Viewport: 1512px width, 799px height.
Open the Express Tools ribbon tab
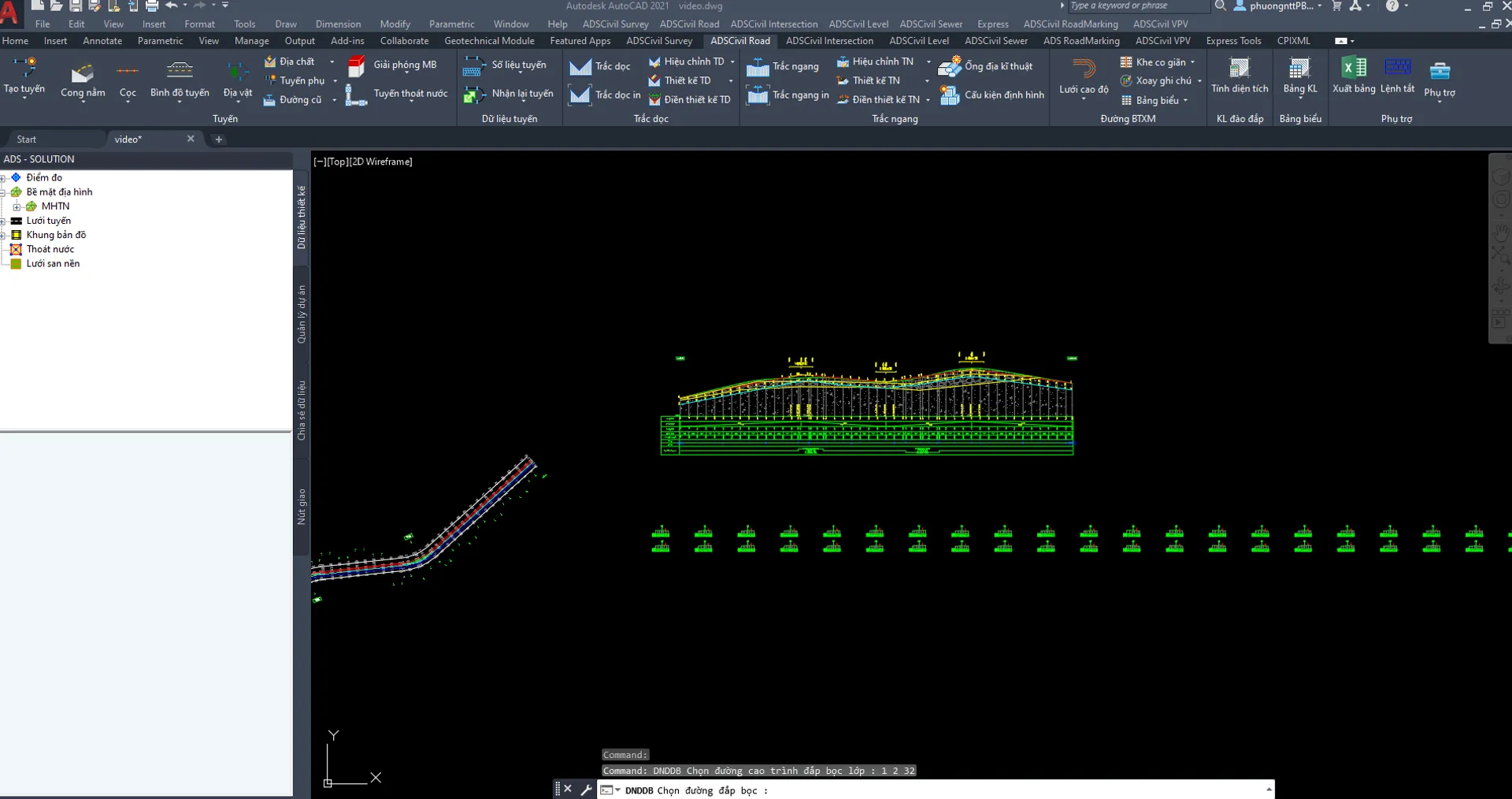point(1233,41)
